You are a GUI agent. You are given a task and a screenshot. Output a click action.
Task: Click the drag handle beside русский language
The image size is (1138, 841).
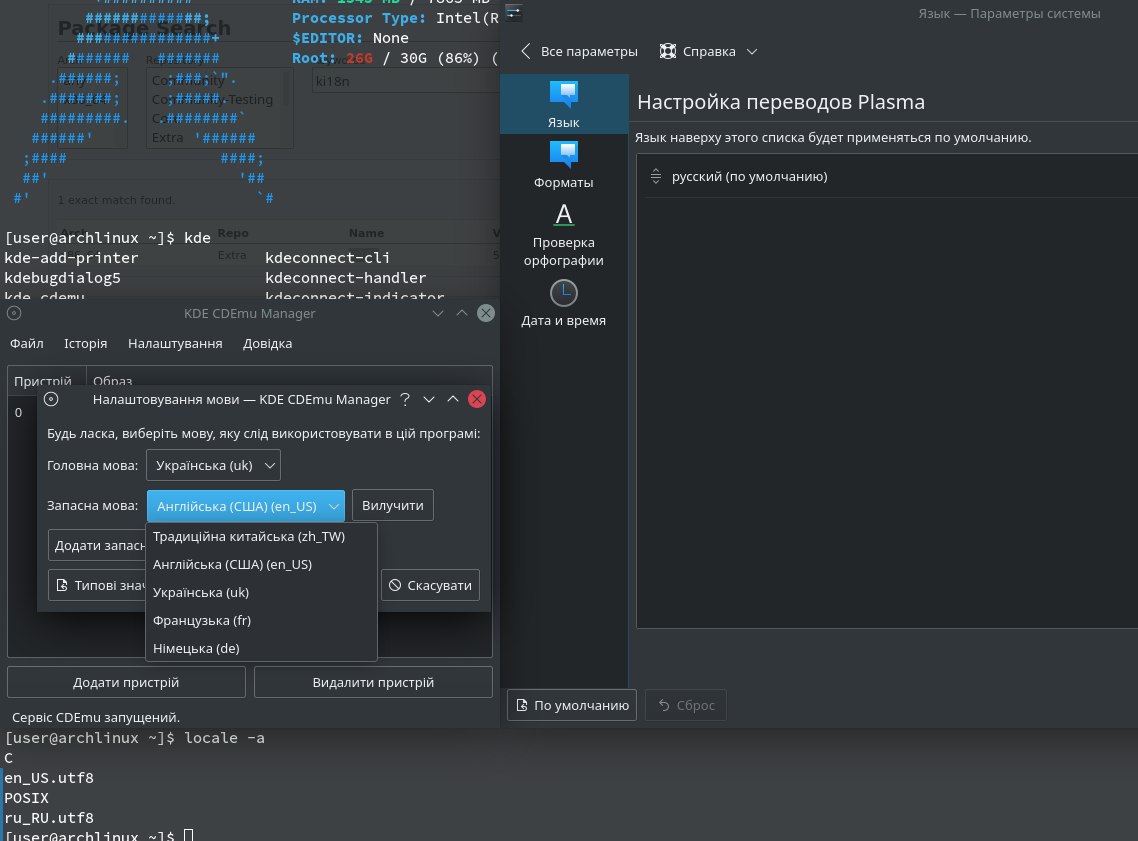click(x=655, y=176)
